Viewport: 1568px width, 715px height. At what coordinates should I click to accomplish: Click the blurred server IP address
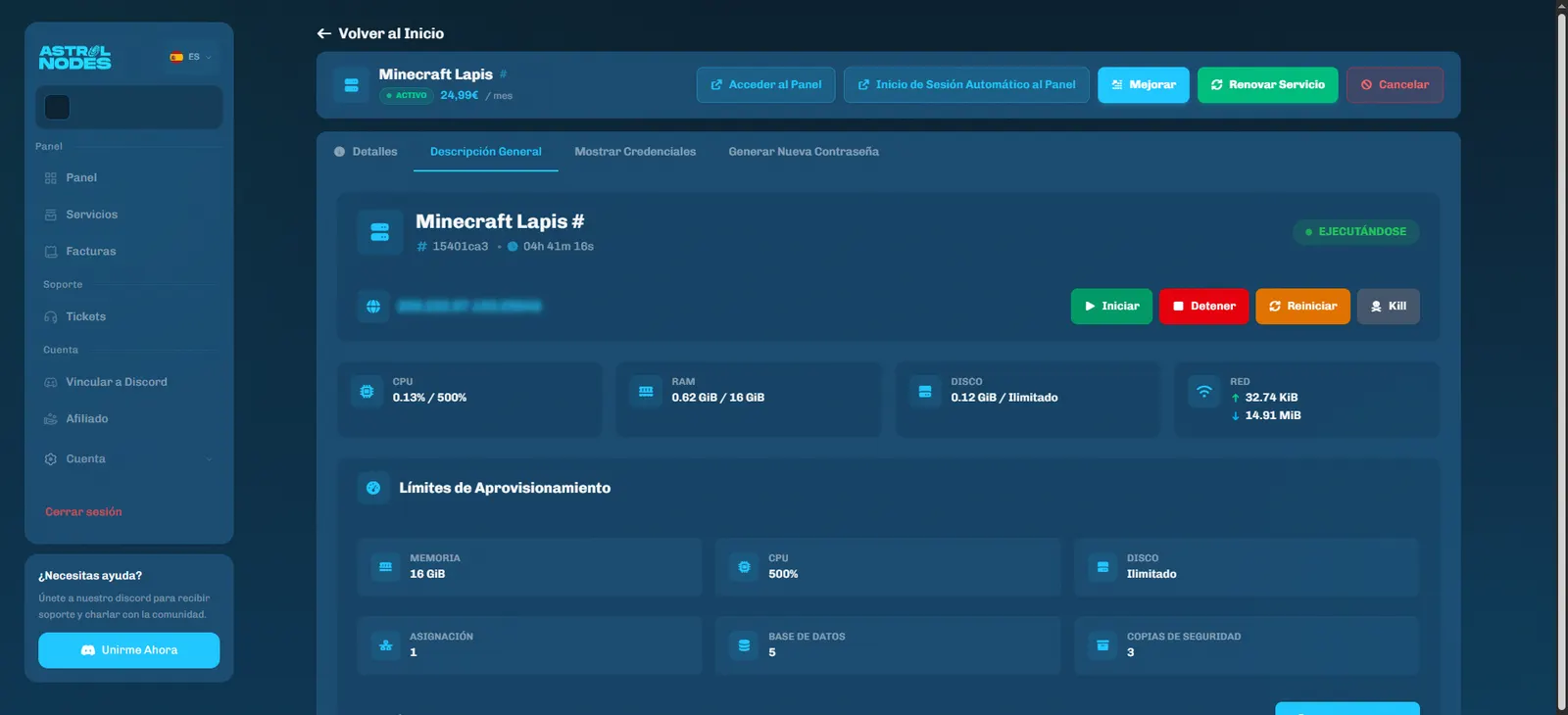pyautogui.click(x=469, y=307)
